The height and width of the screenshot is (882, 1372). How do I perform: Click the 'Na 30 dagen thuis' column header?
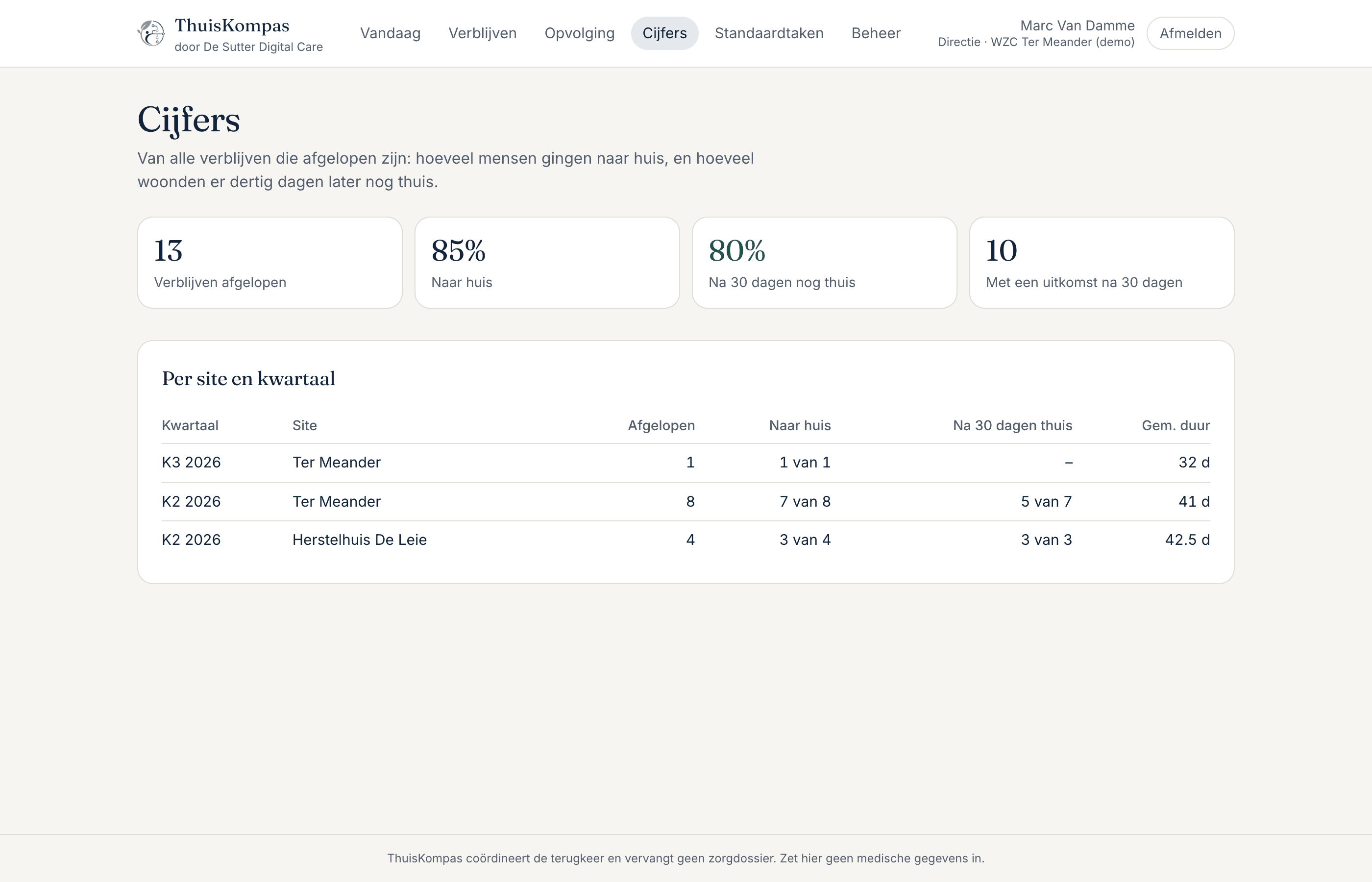click(1012, 425)
